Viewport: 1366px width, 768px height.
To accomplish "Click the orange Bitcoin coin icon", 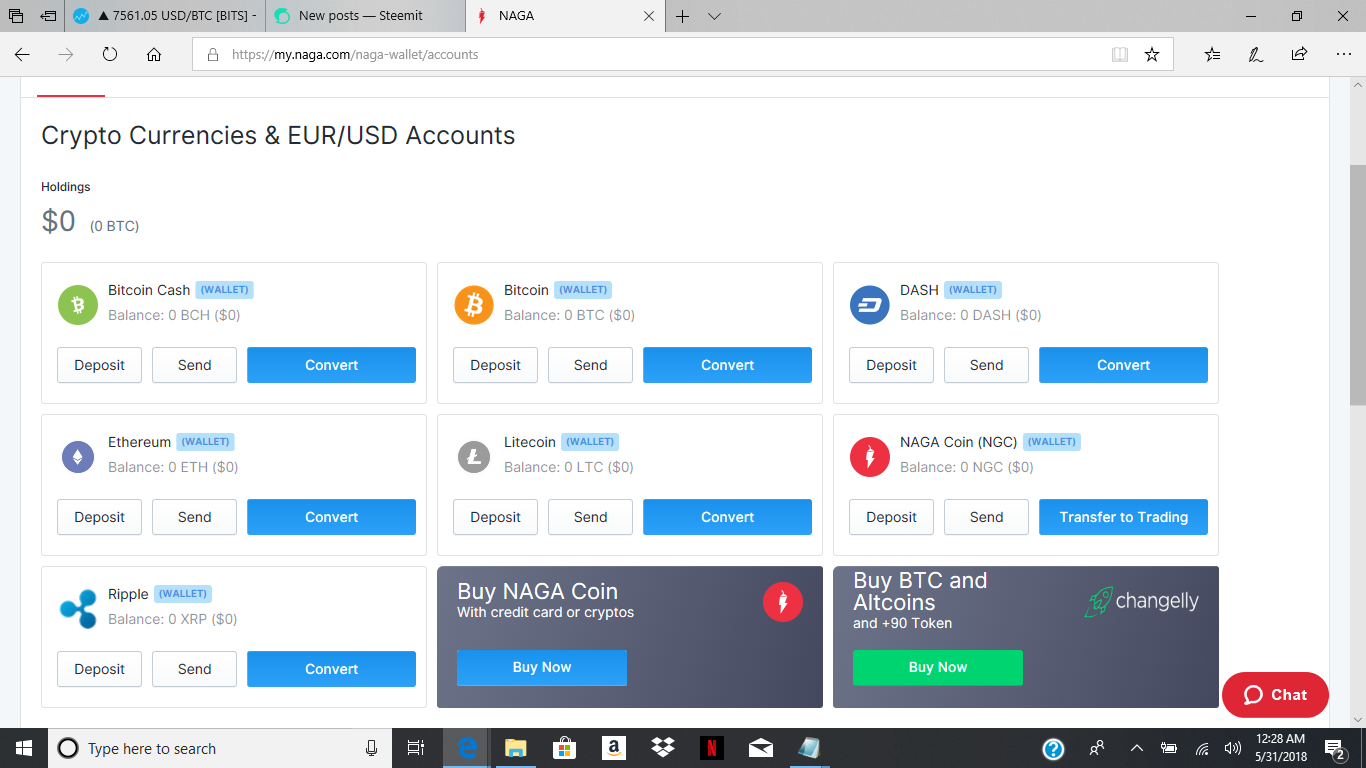I will pos(474,305).
